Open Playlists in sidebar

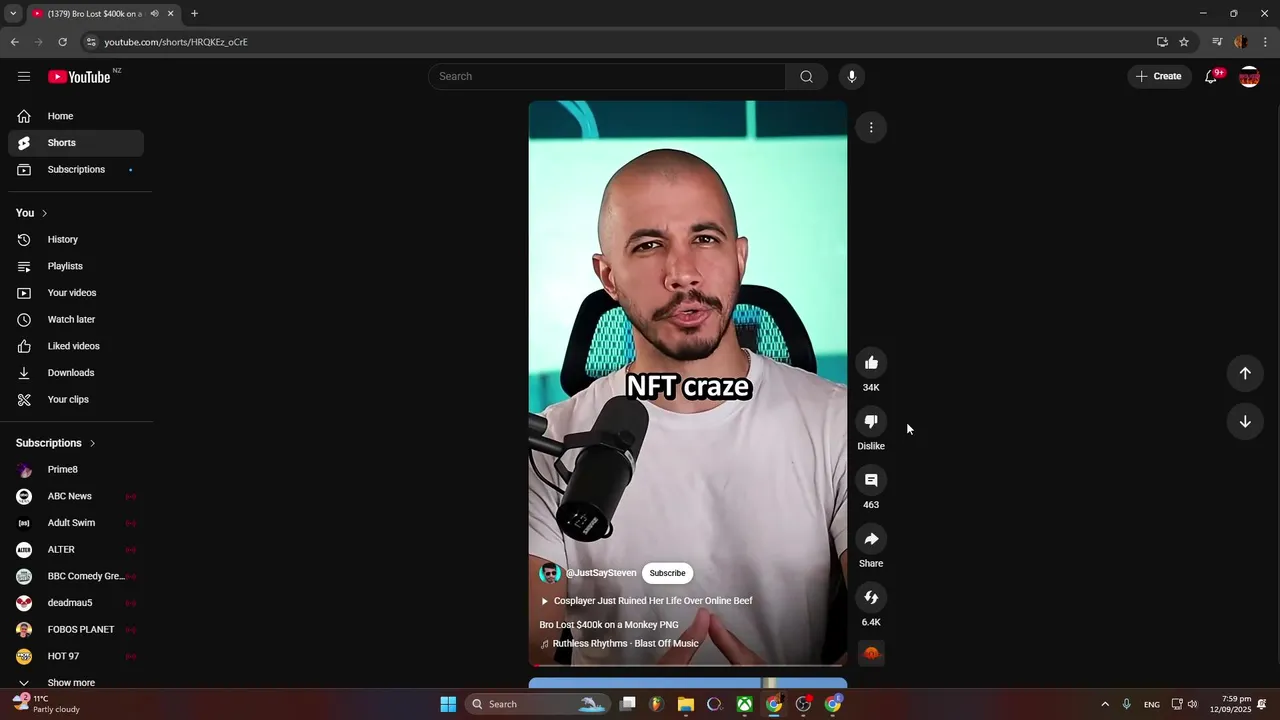point(76,266)
